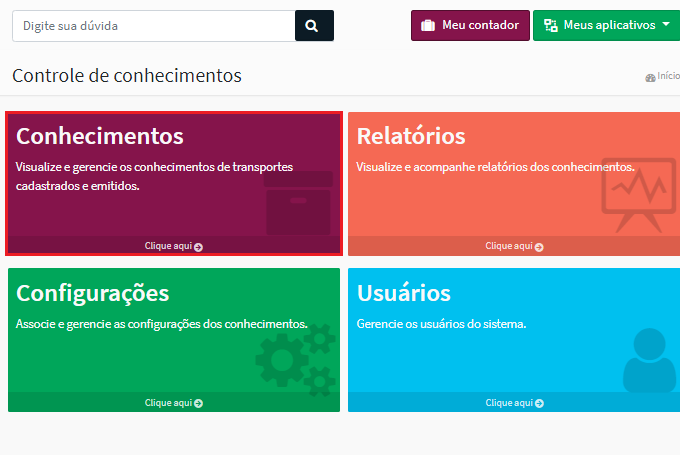680x455 pixels.
Task: Click the magnifying glass search button
Action: [314, 26]
